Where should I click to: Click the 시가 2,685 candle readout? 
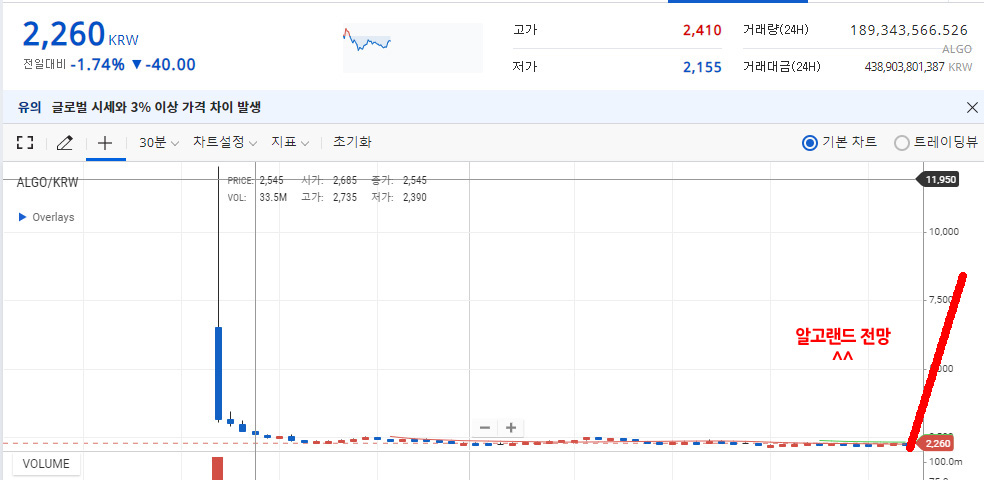click(329, 181)
